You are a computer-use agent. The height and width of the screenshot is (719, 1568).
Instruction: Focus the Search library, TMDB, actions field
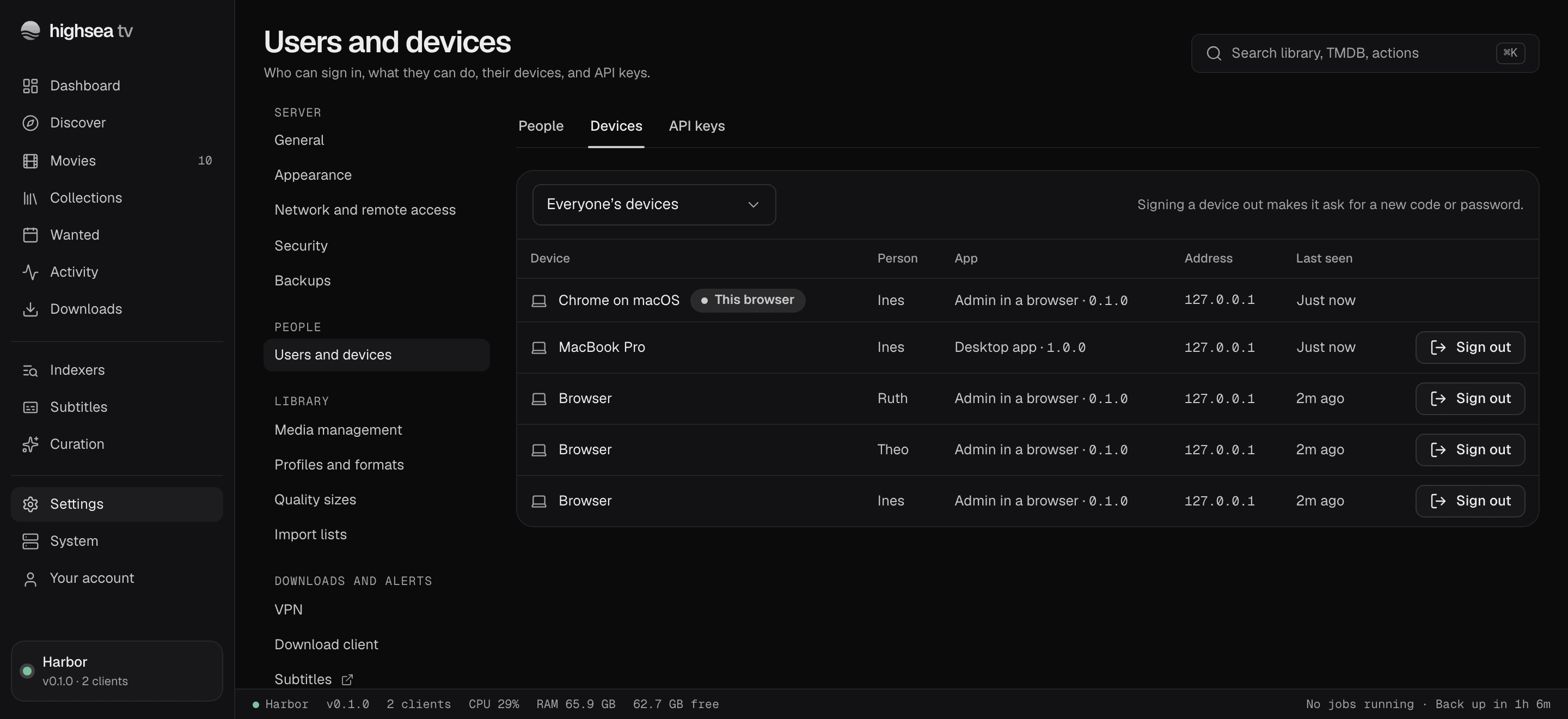pos(1365,53)
